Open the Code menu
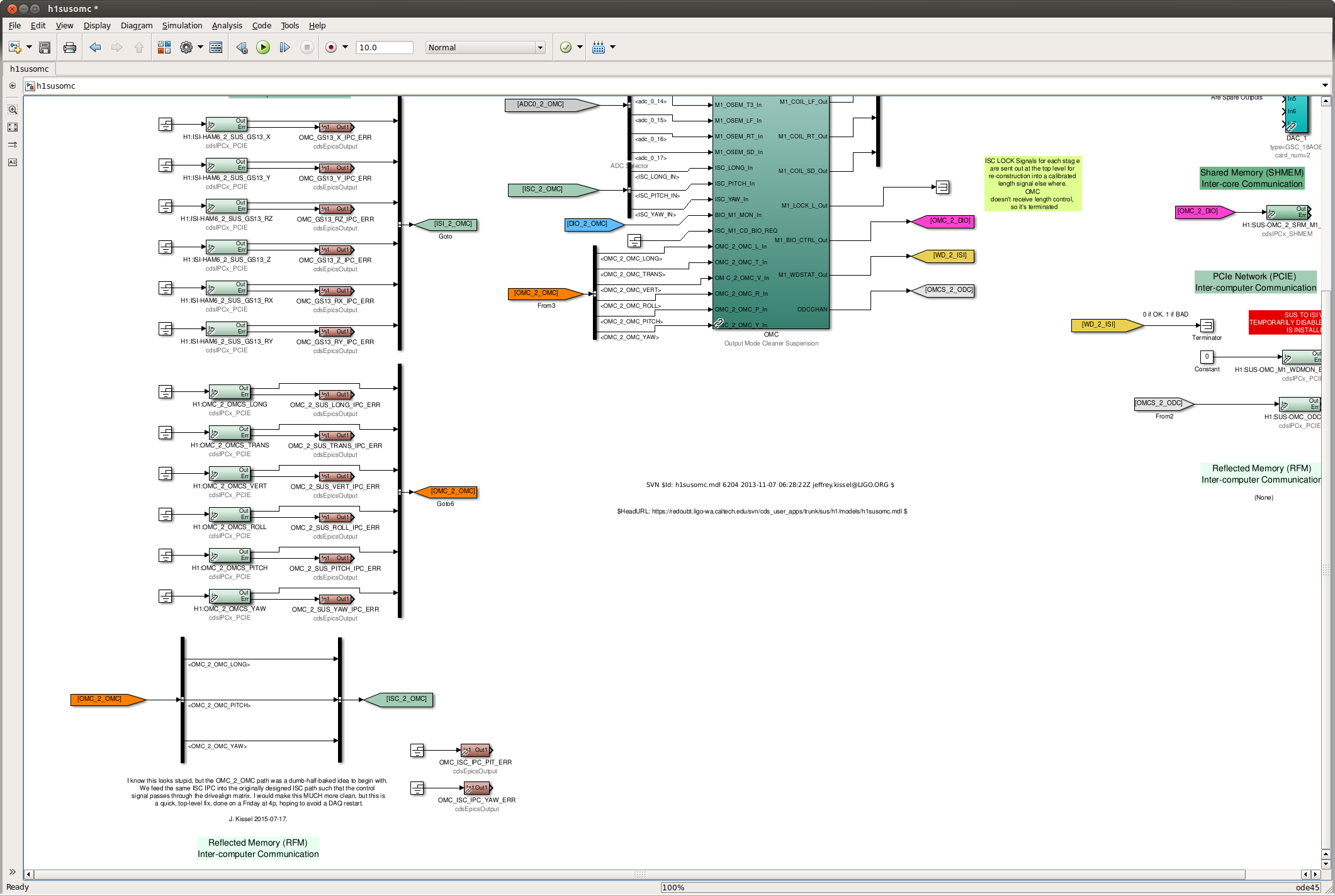Screen dimensions: 1335x896 261,26
